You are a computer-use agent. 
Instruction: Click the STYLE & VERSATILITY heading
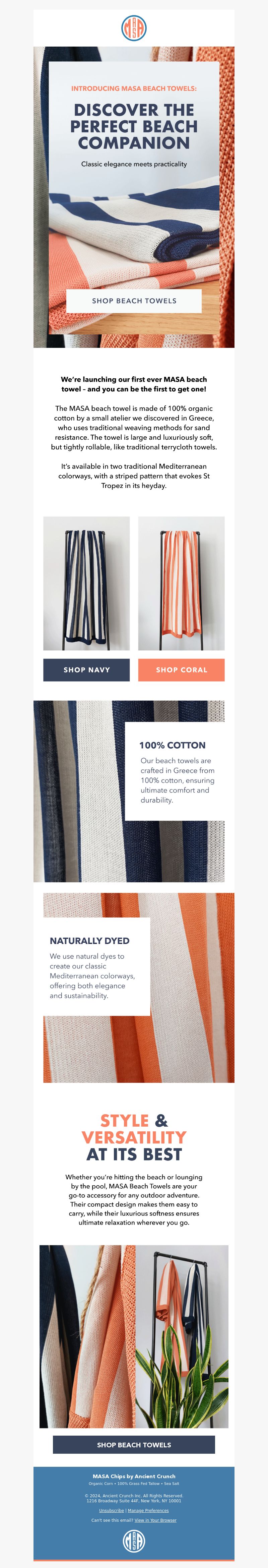134,1137
